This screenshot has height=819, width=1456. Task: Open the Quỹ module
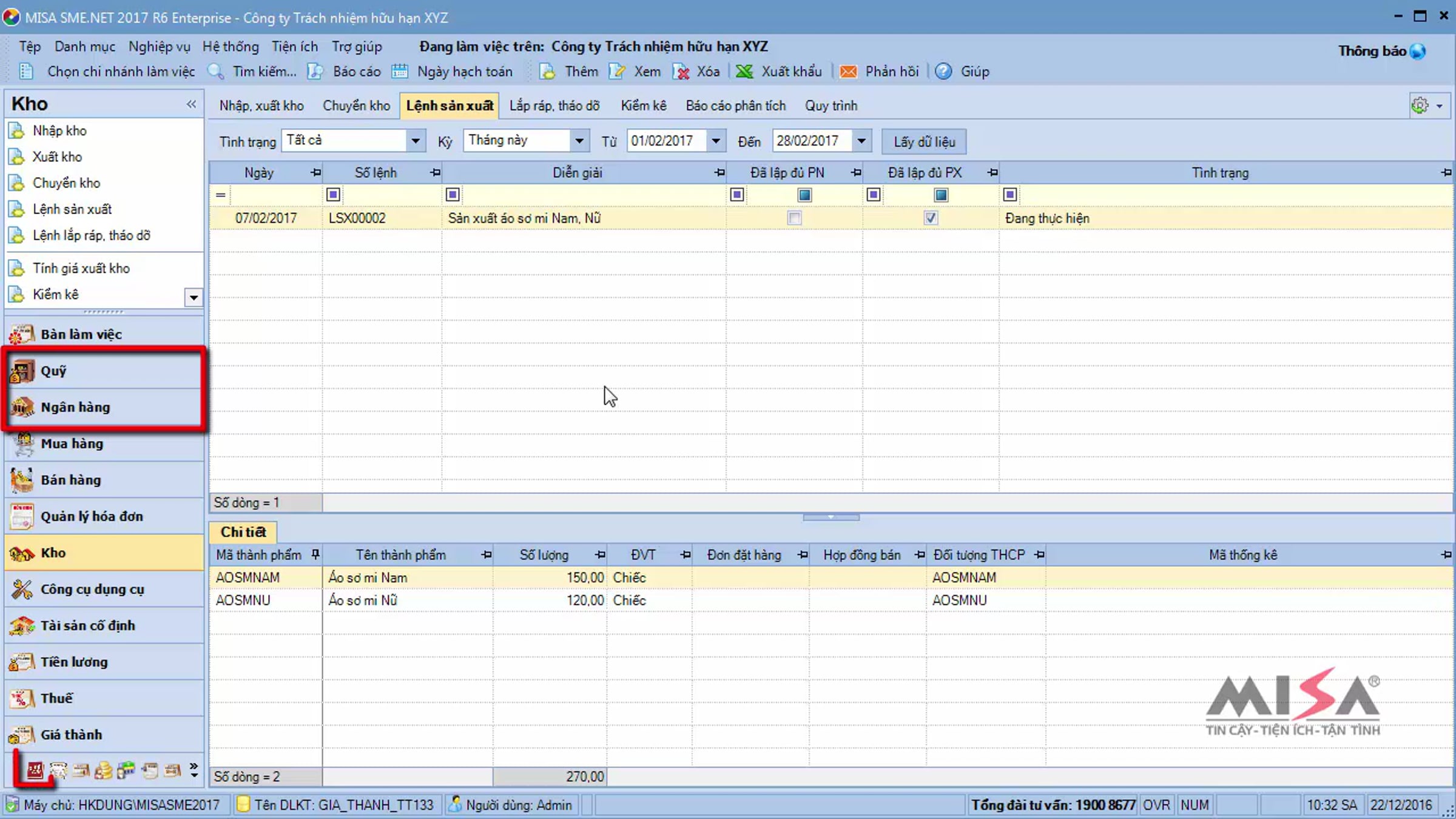pos(104,371)
